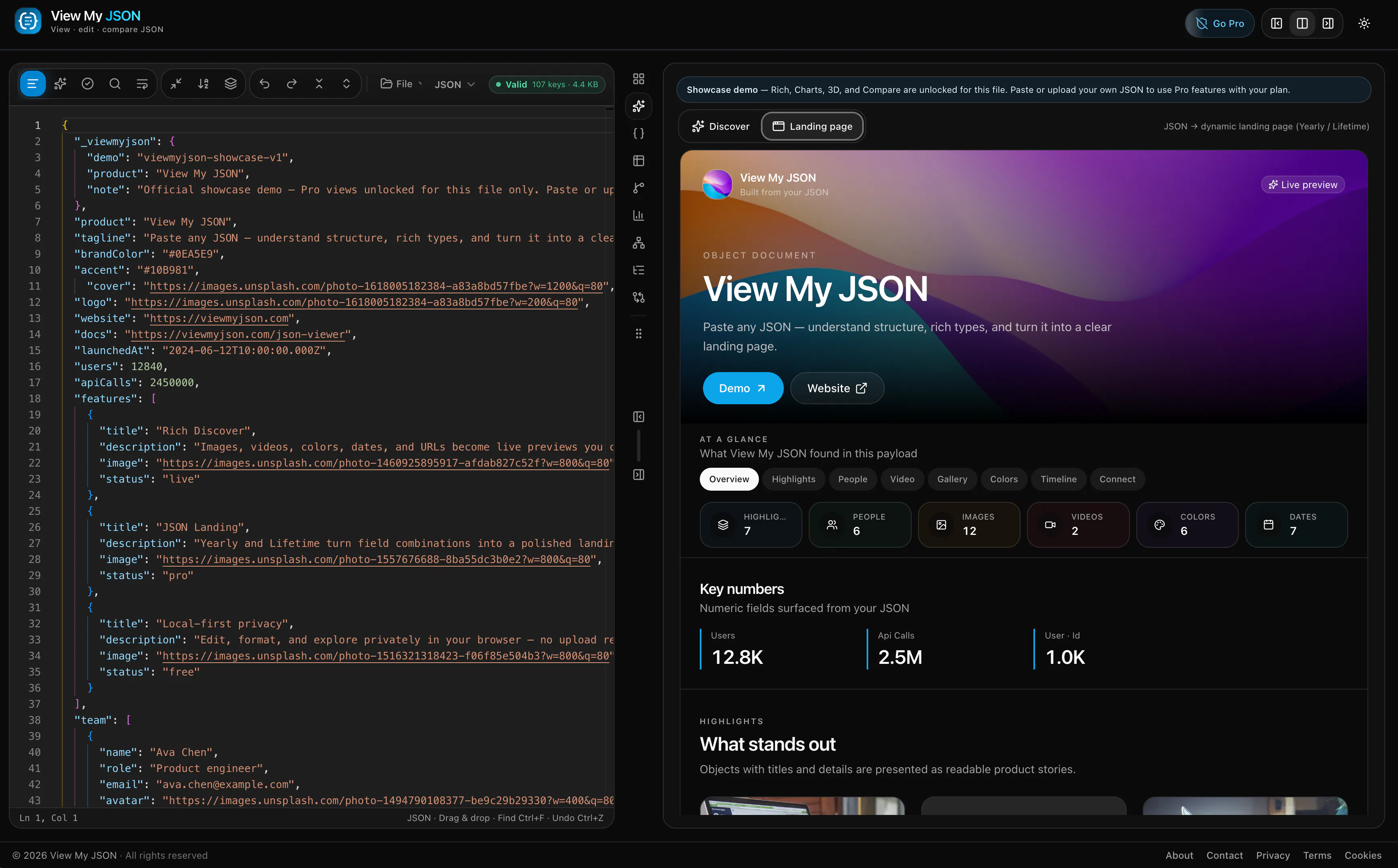This screenshot has height=868, width=1398.
Task: Expand all nodes icon
Action: 346,84
